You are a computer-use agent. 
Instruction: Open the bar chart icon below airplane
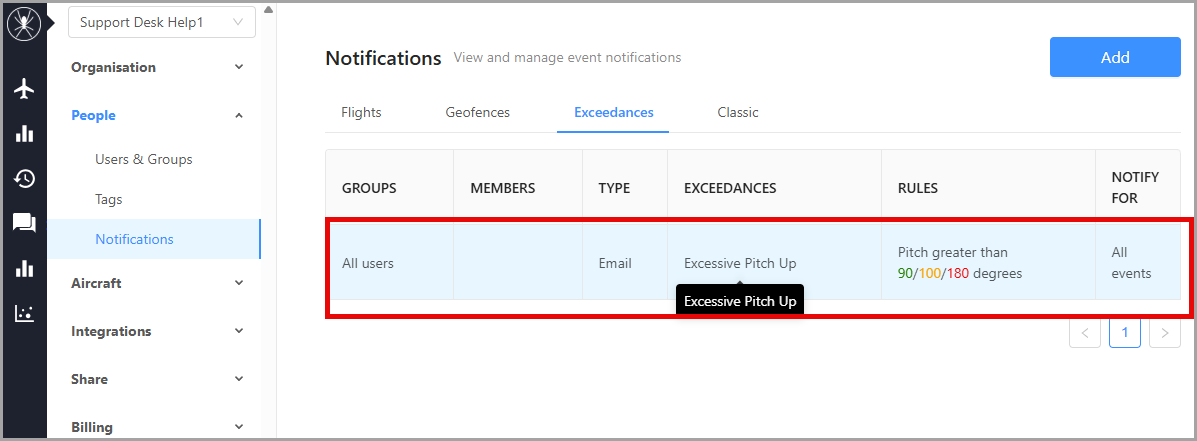[x=24, y=134]
